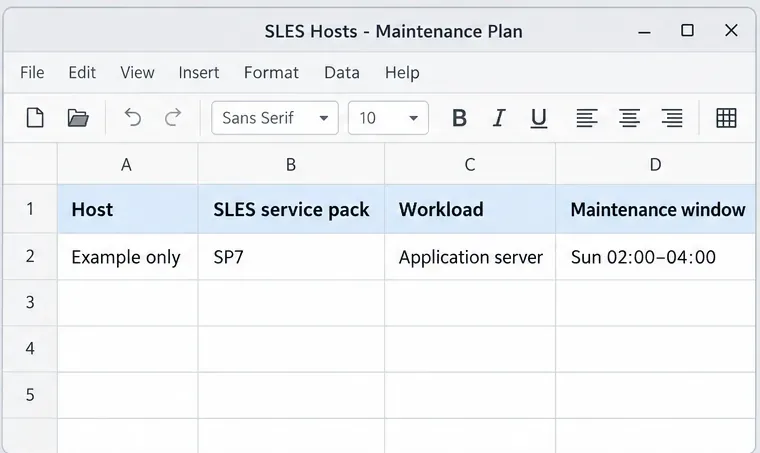This screenshot has width=760, height=453.
Task: Redo the last undone action
Action: [x=173, y=118]
